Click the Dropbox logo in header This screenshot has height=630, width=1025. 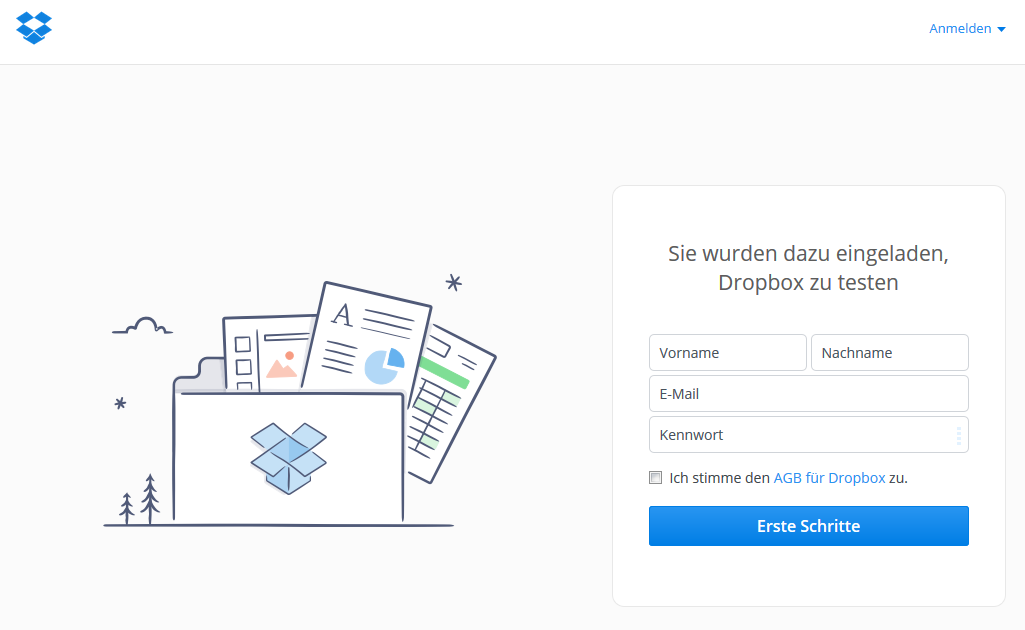click(x=34, y=28)
